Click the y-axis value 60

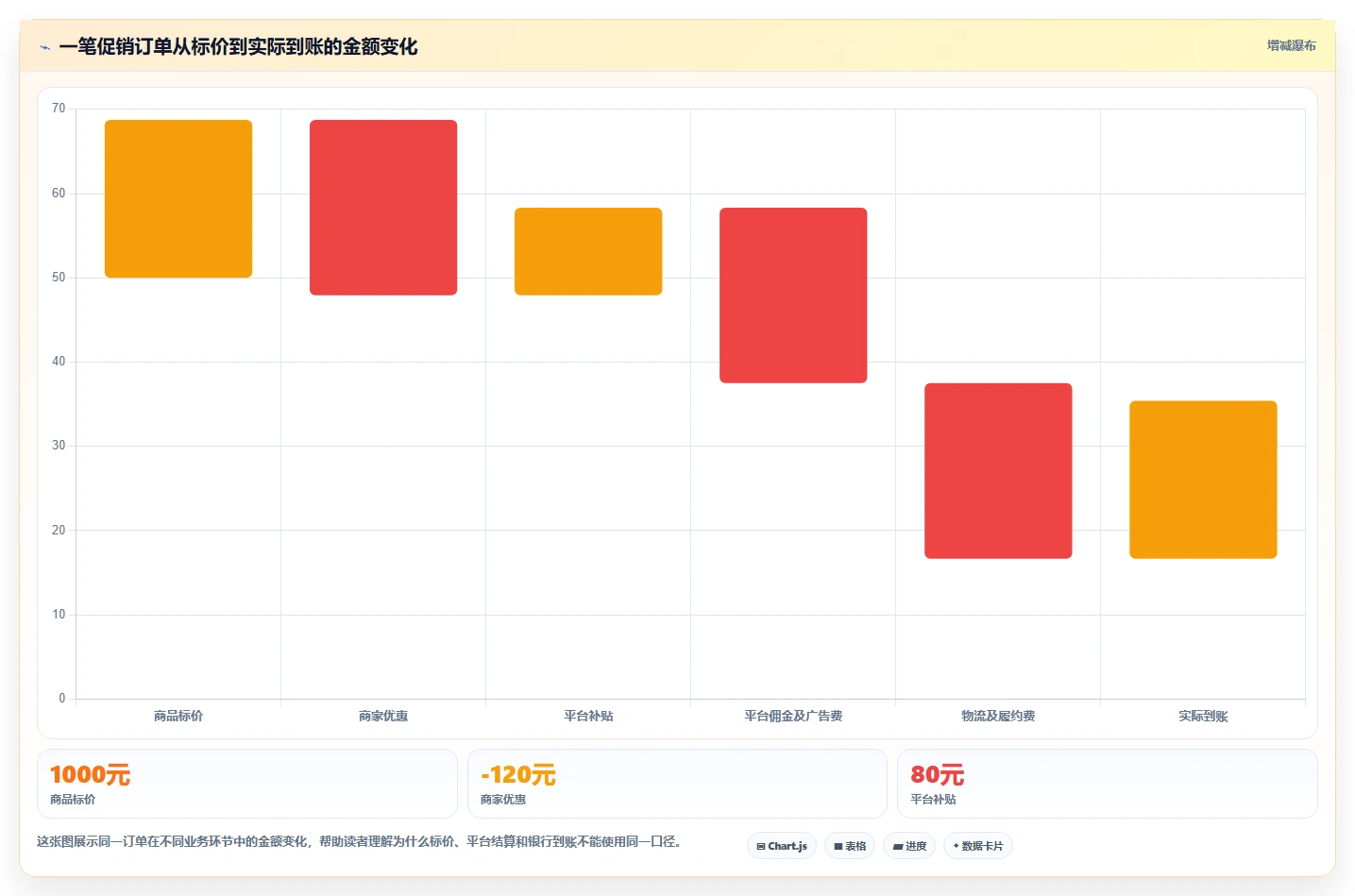tap(59, 194)
